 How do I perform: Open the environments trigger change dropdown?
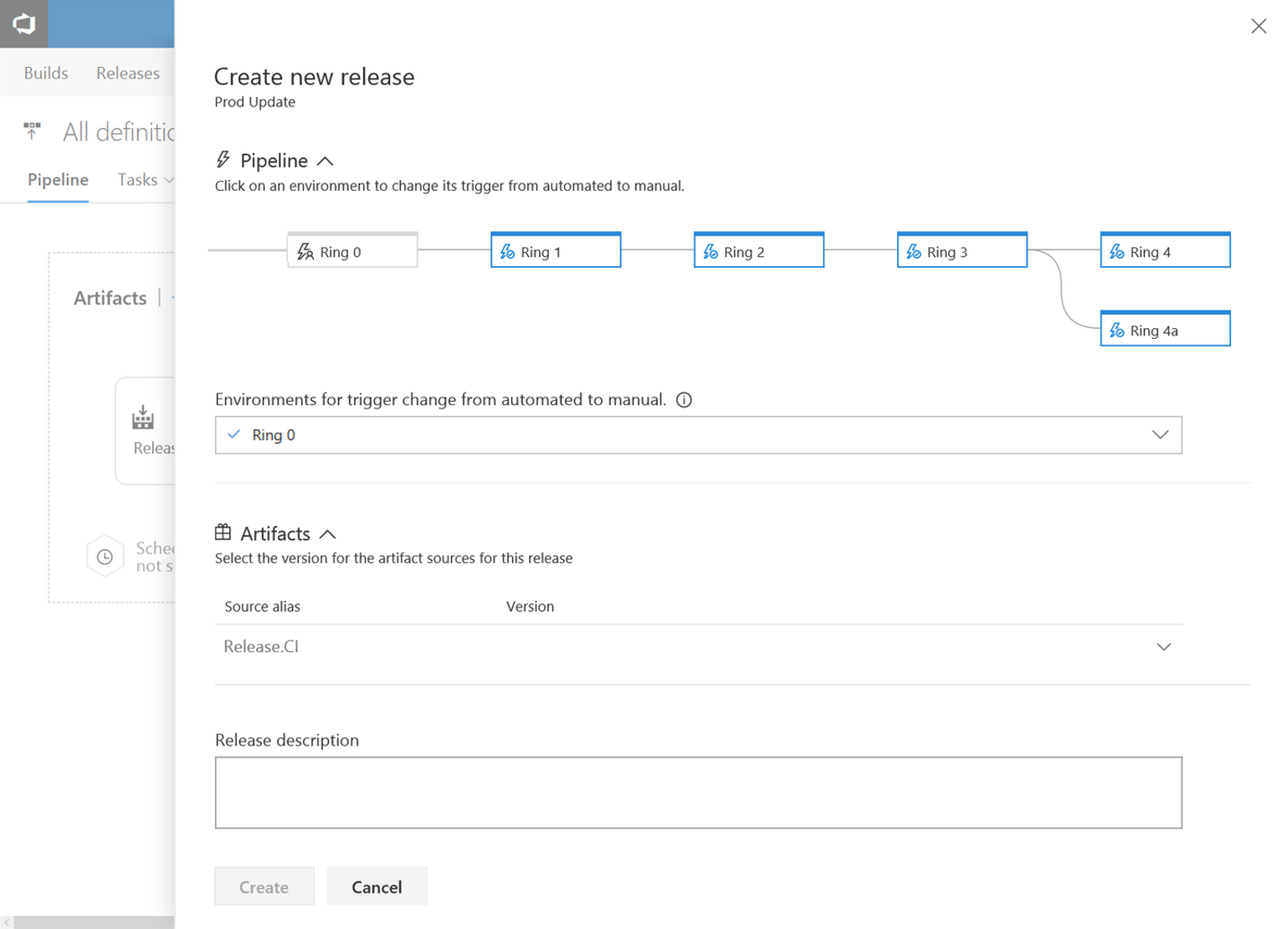[698, 435]
